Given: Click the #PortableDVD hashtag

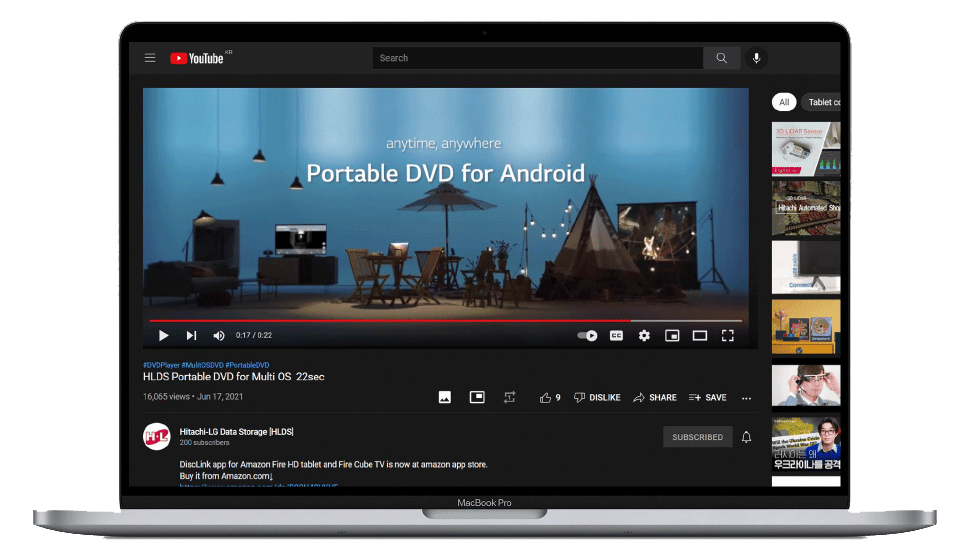Looking at the screenshot, I should 247,365.
